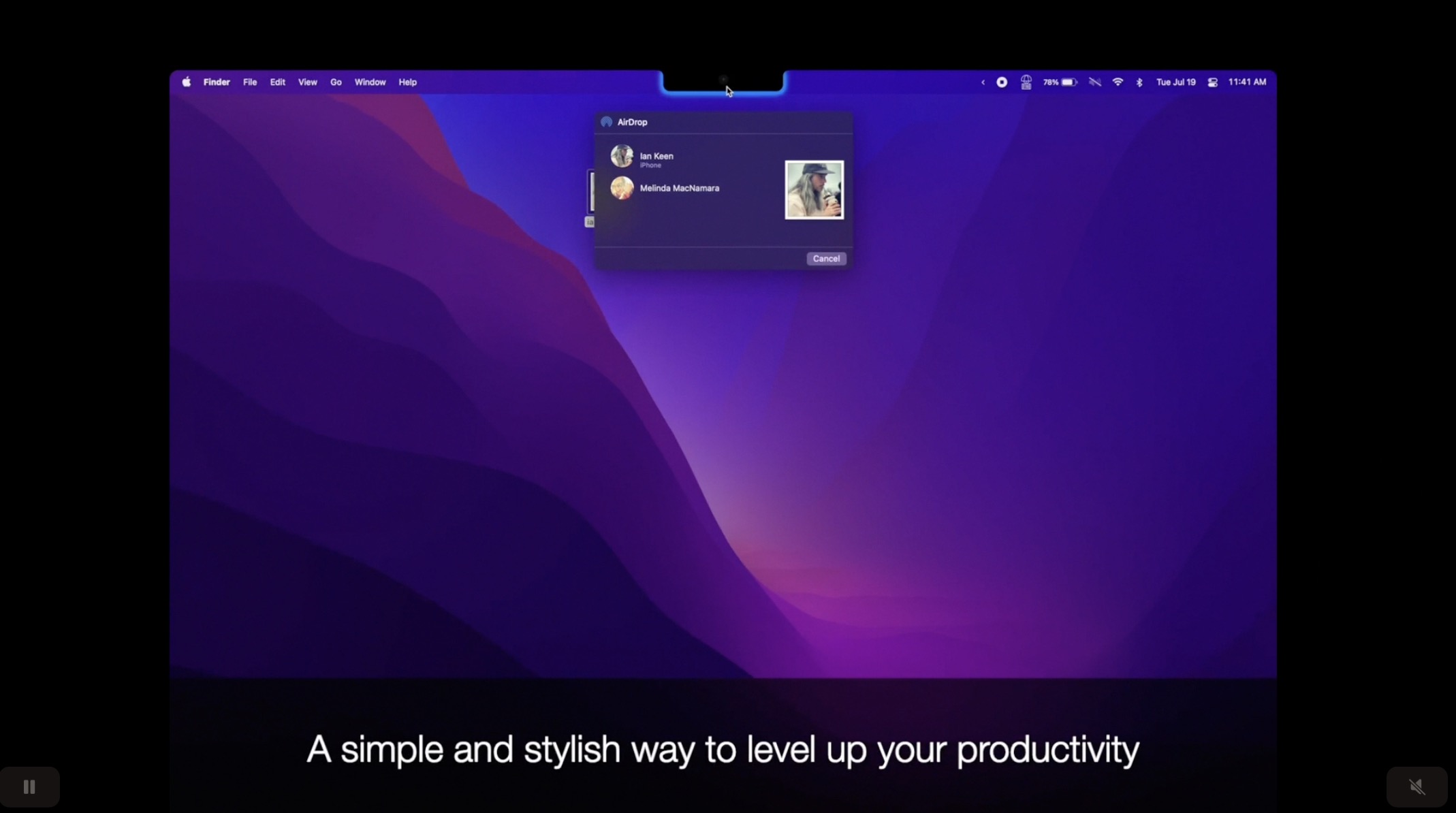Image resolution: width=1456 pixels, height=813 pixels.
Task: Open the Window menu
Action: point(370,82)
